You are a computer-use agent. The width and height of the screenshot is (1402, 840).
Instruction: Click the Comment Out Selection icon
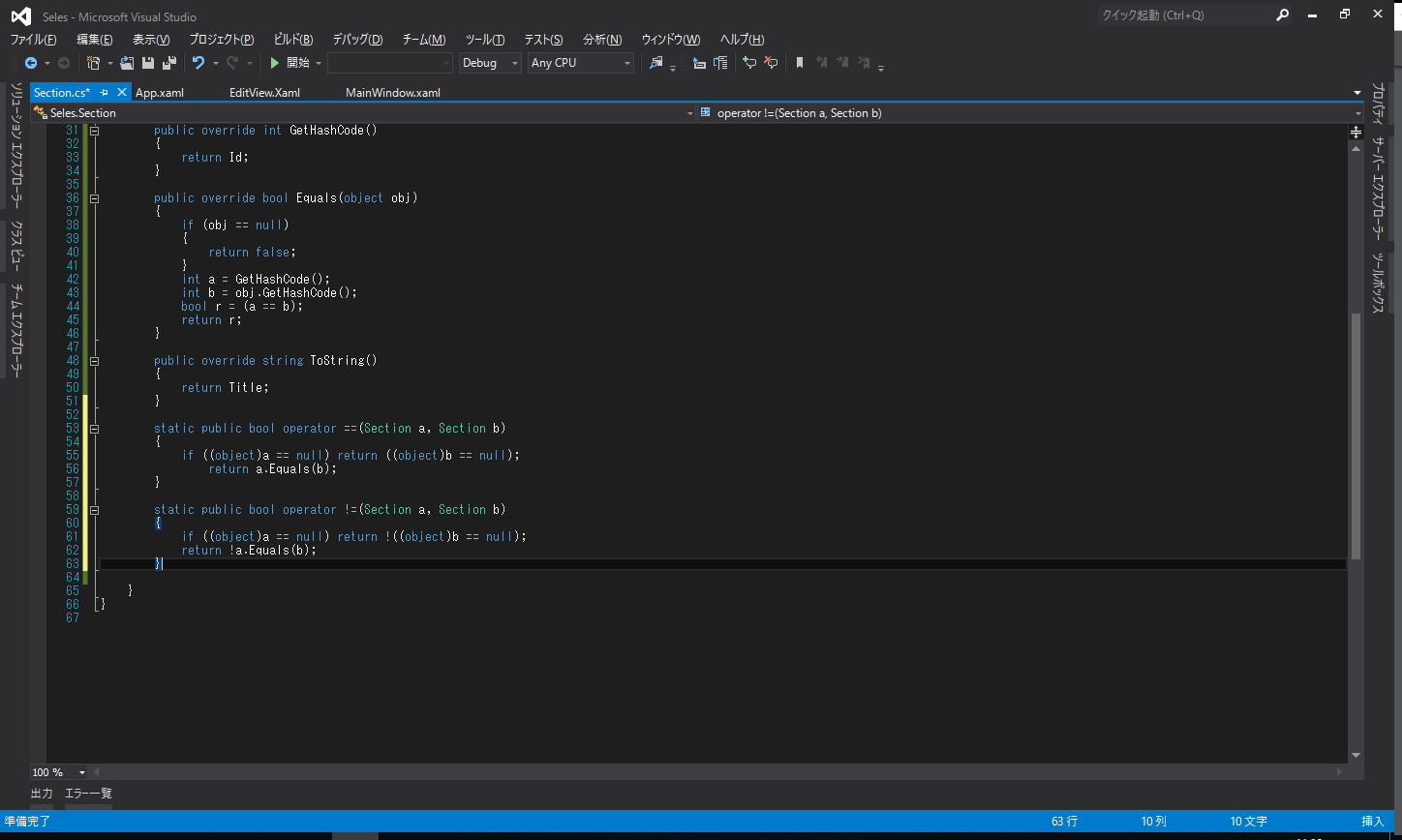(748, 63)
